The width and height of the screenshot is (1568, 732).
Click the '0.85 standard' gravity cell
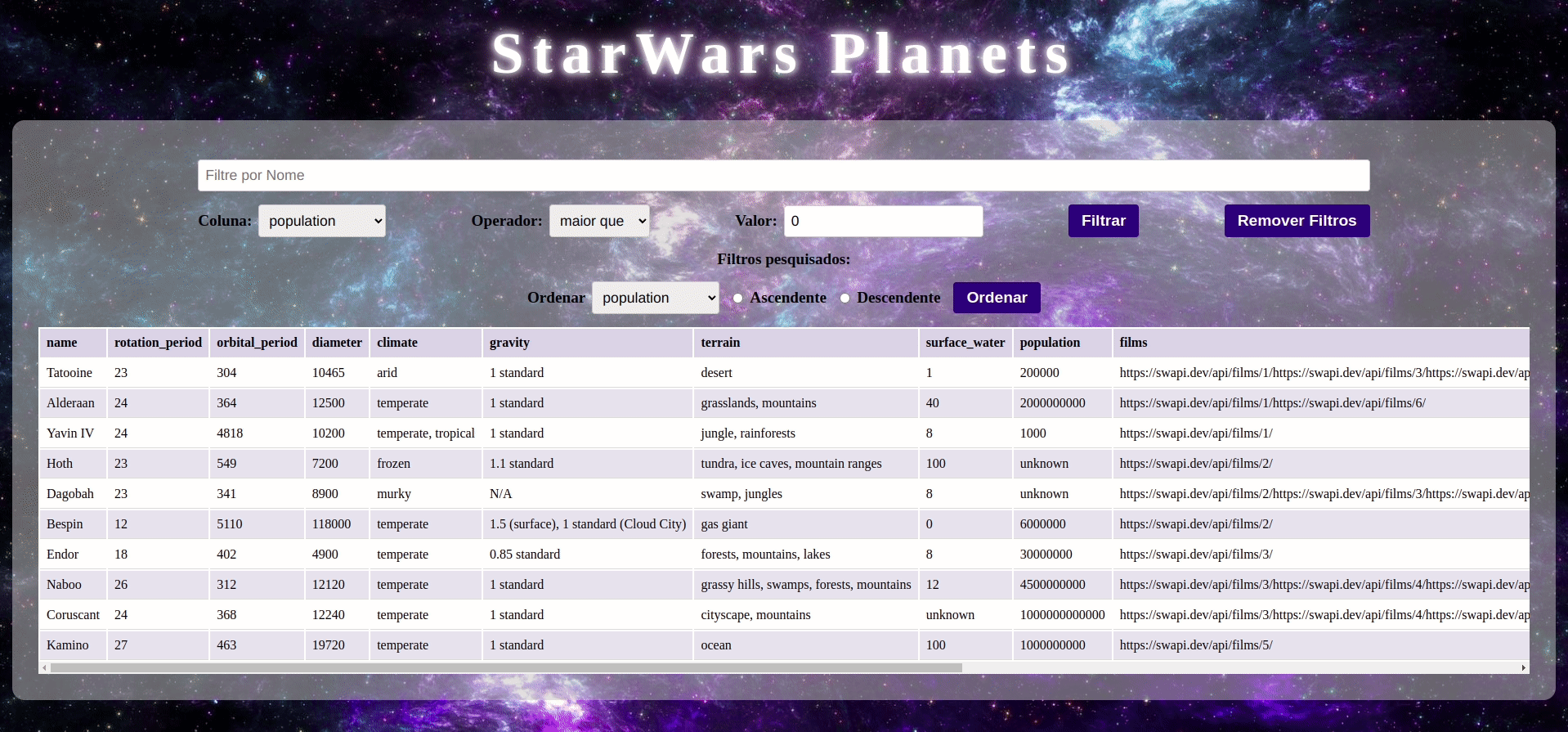pyautogui.click(x=588, y=555)
